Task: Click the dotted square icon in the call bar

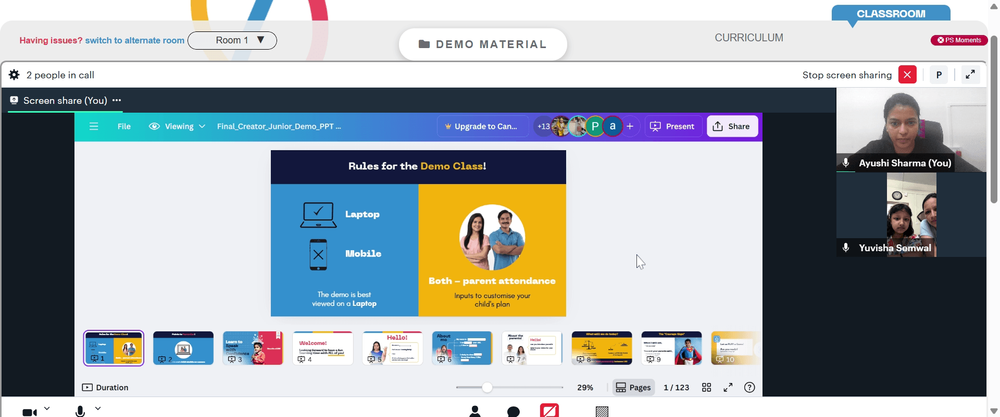Action: (x=601, y=412)
